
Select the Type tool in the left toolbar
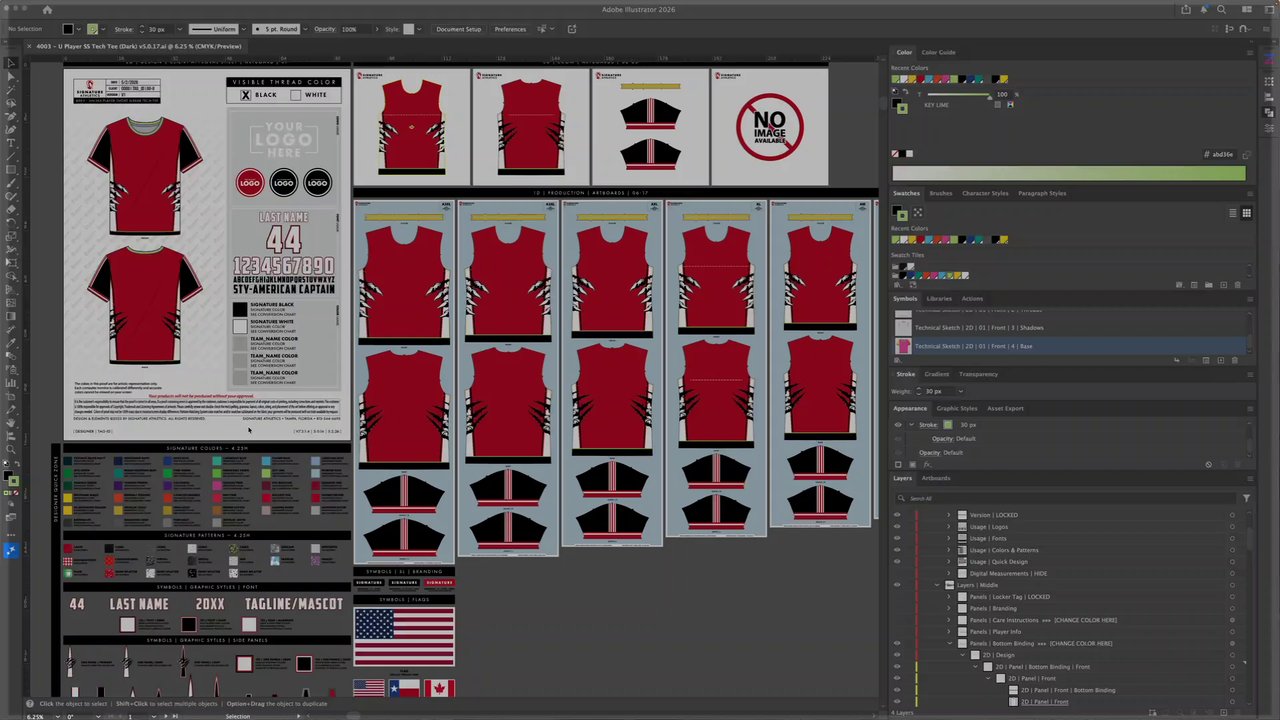click(x=11, y=143)
